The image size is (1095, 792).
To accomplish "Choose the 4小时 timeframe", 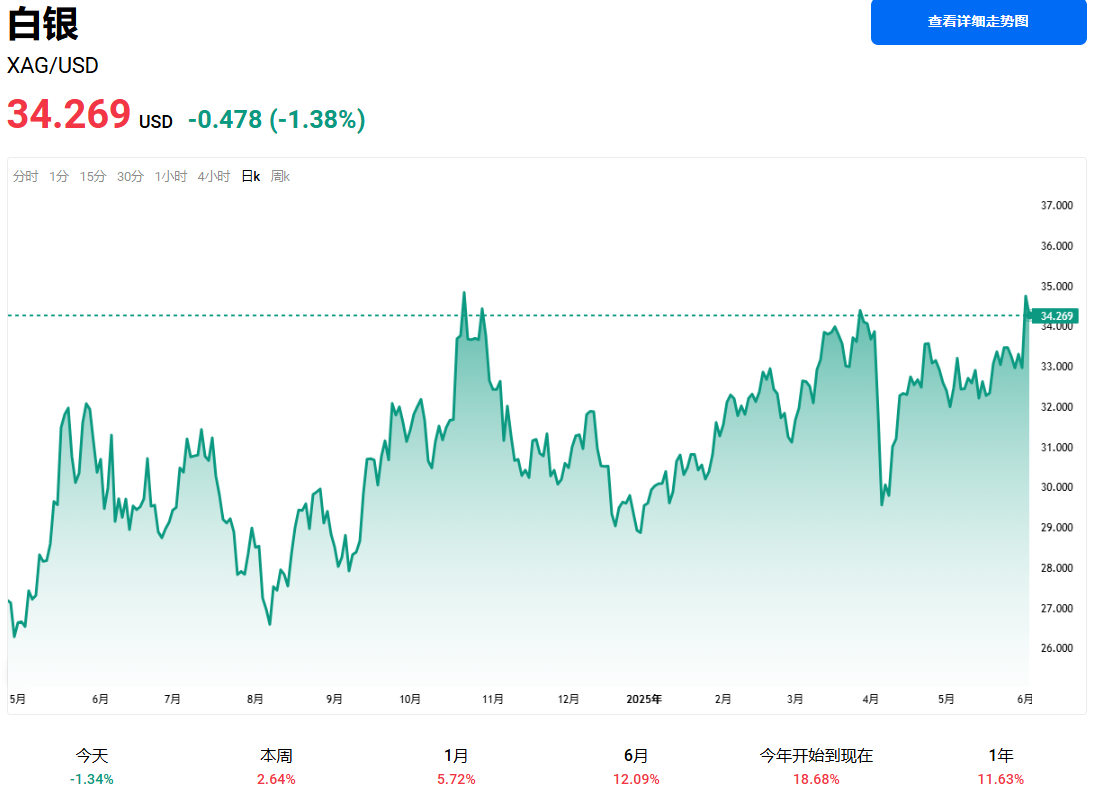I will tap(214, 177).
